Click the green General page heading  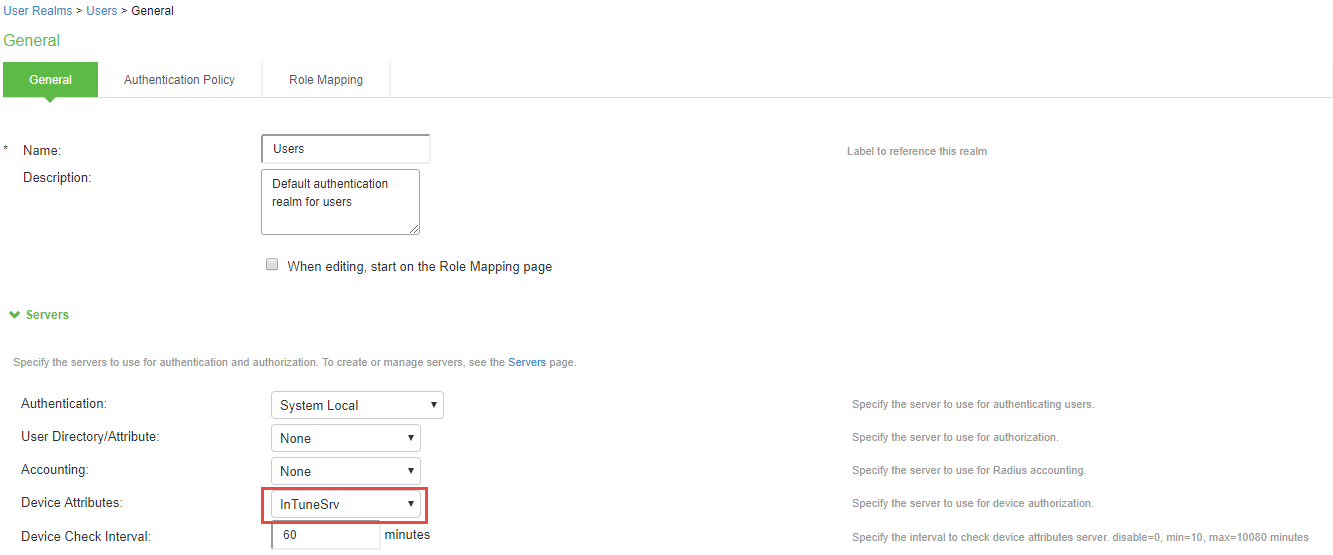[32, 41]
